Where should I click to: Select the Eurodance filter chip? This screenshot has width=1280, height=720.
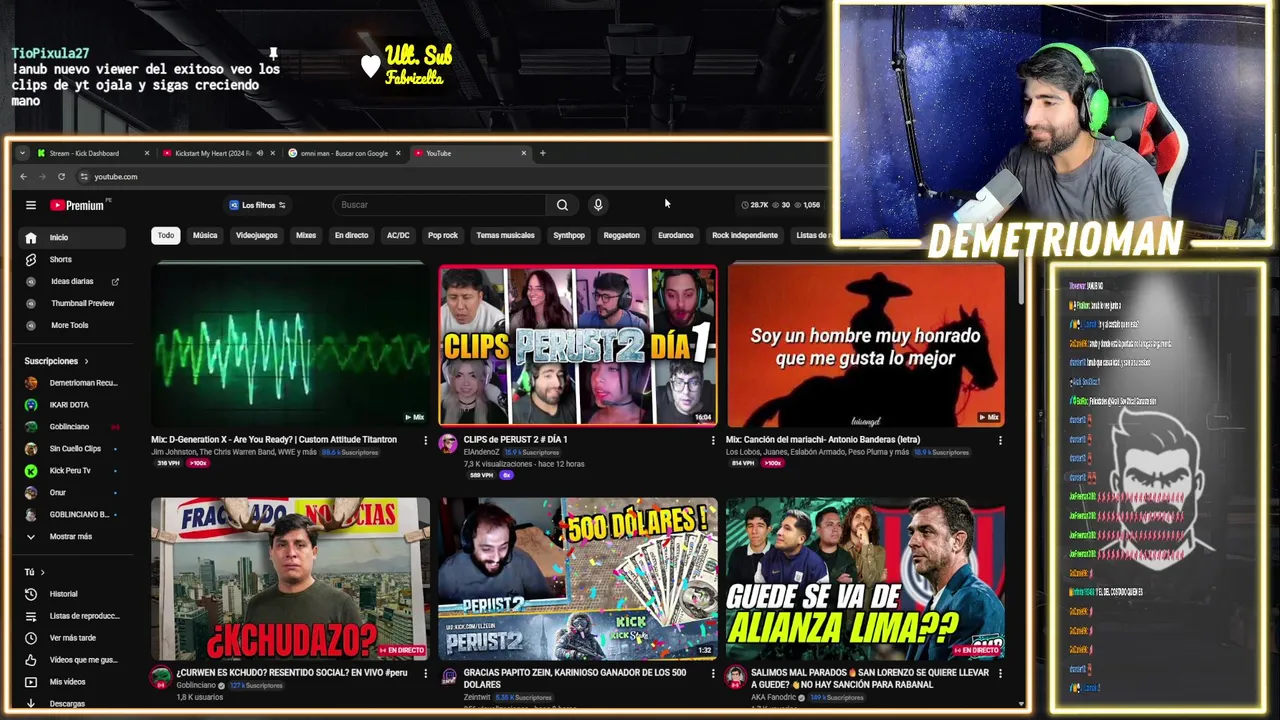(x=675, y=235)
